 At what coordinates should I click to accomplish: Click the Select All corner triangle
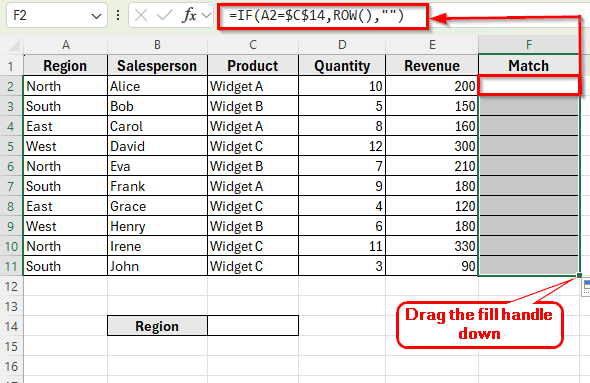pos(14,46)
